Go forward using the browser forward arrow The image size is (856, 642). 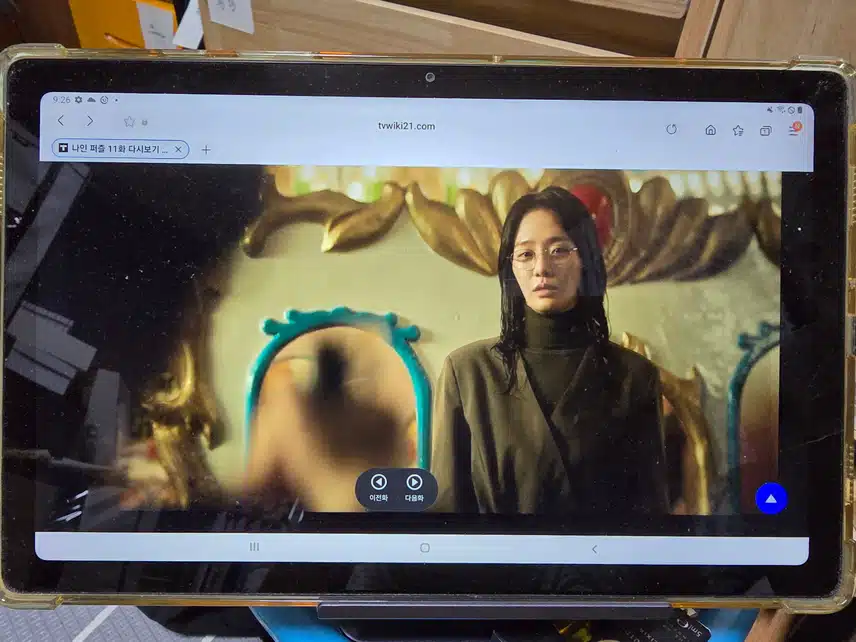pos(90,121)
